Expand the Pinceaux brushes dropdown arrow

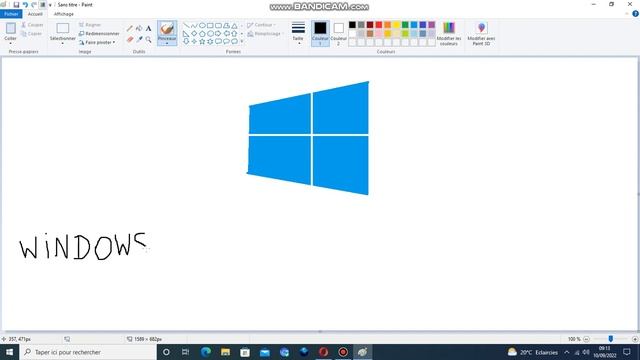[167, 43]
